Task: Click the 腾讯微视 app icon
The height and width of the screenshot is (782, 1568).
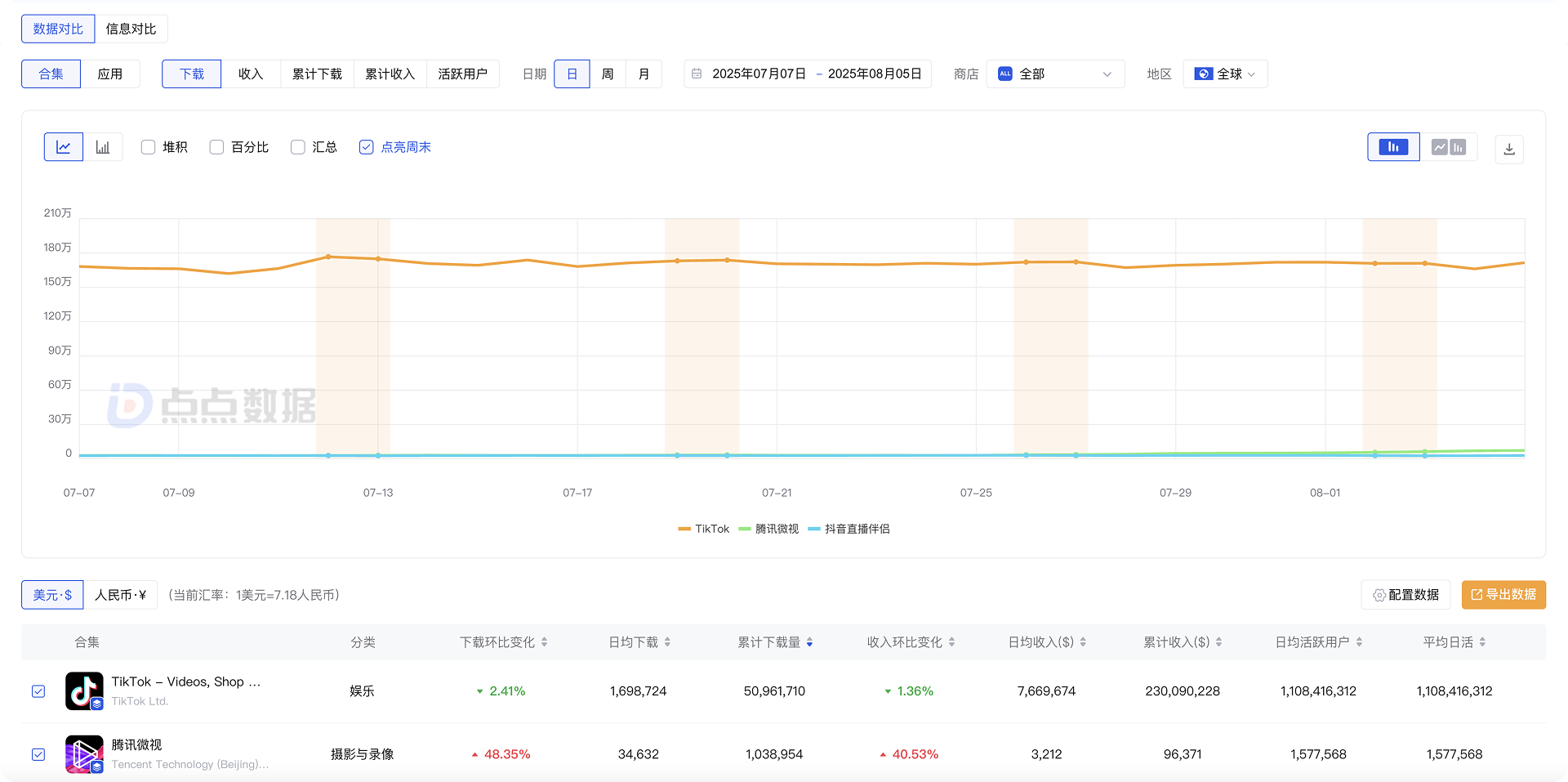Action: (x=84, y=754)
